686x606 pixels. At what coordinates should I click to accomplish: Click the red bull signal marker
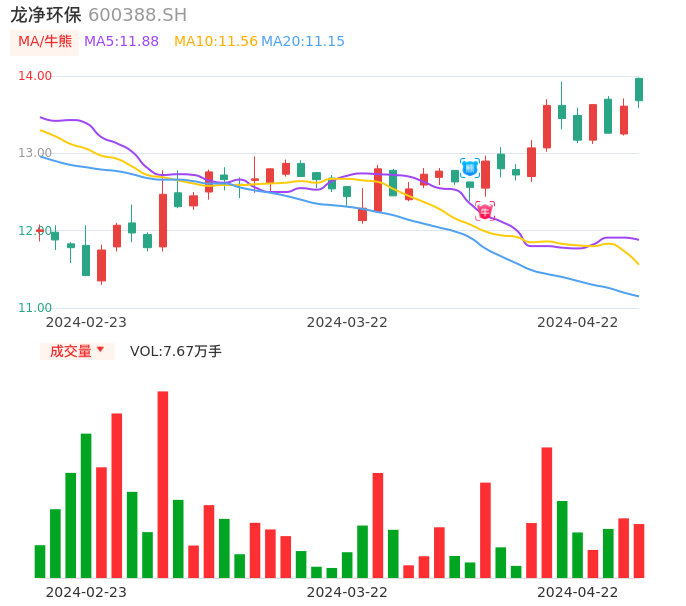[485, 211]
